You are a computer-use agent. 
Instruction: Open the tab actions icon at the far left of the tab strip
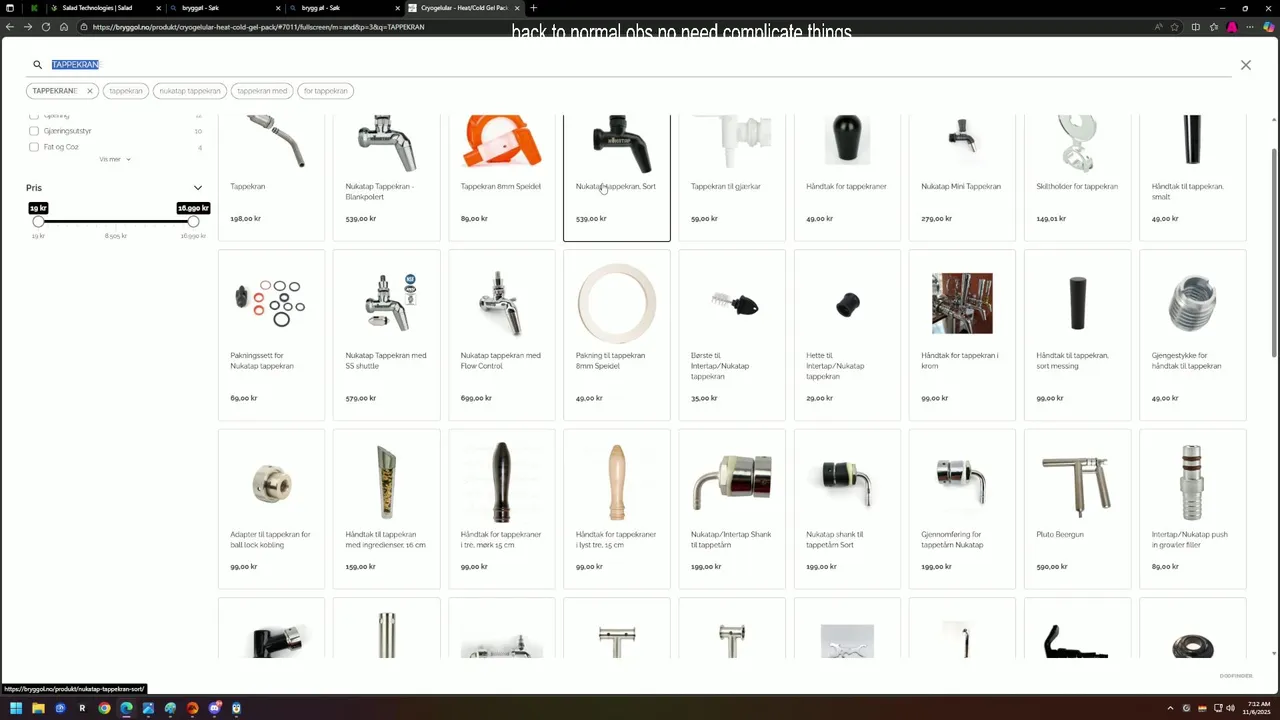[10, 8]
